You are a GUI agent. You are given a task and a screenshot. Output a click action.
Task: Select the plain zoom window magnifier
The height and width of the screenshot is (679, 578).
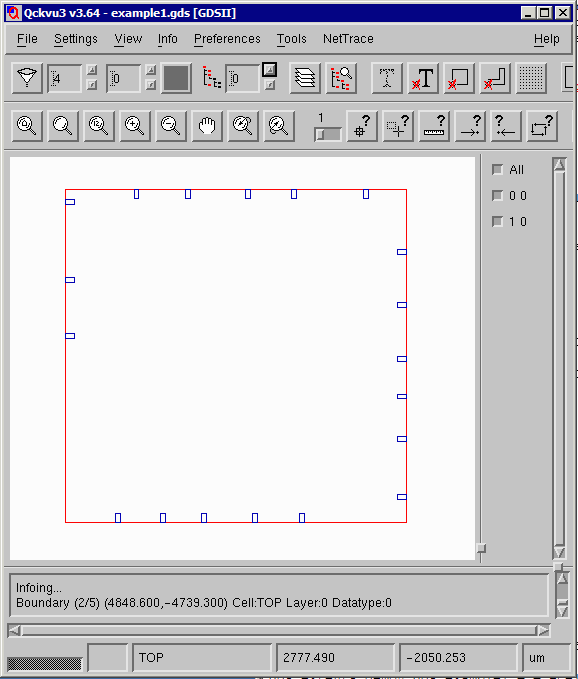point(63,126)
